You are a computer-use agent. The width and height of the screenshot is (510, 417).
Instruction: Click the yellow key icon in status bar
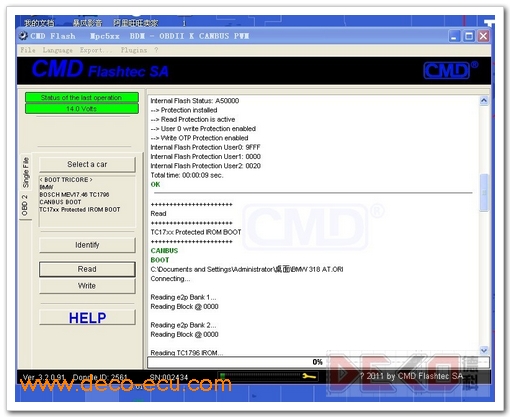point(309,377)
